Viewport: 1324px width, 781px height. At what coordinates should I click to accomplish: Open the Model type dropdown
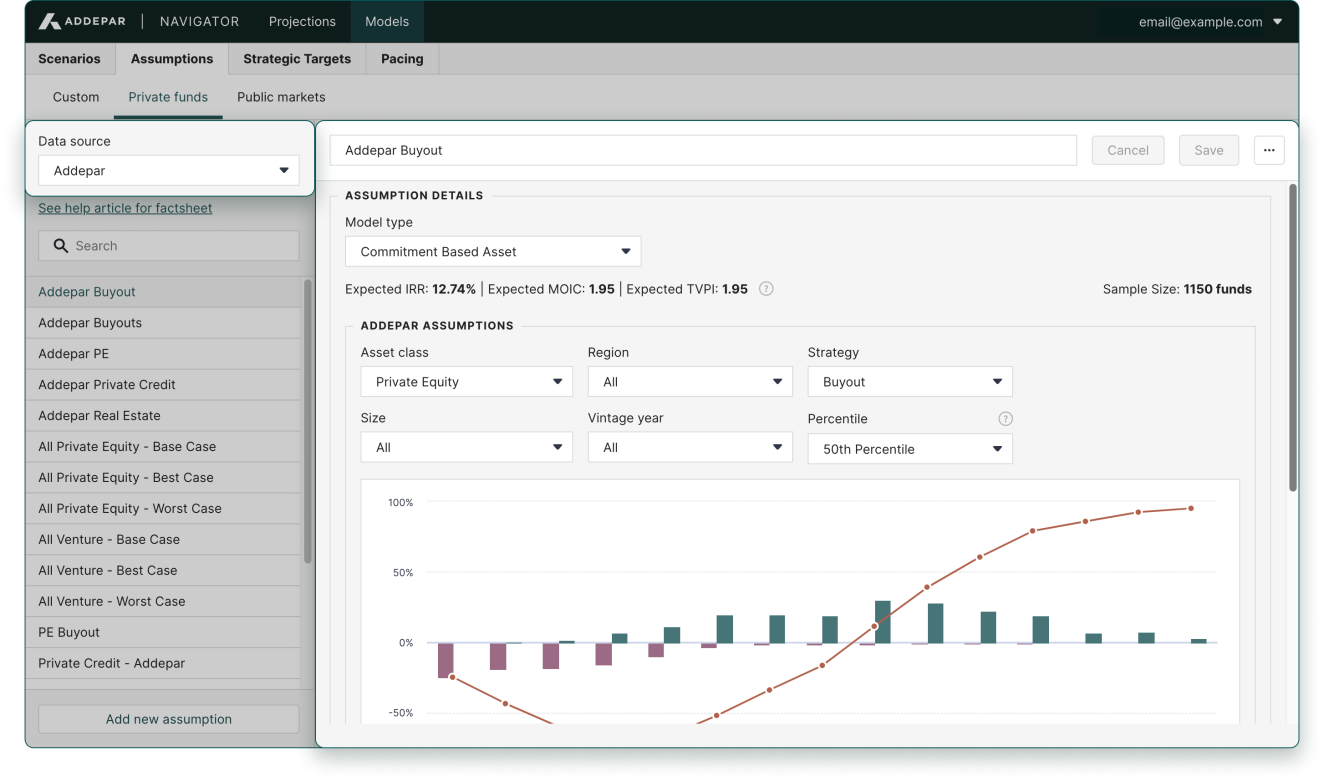[x=492, y=252]
